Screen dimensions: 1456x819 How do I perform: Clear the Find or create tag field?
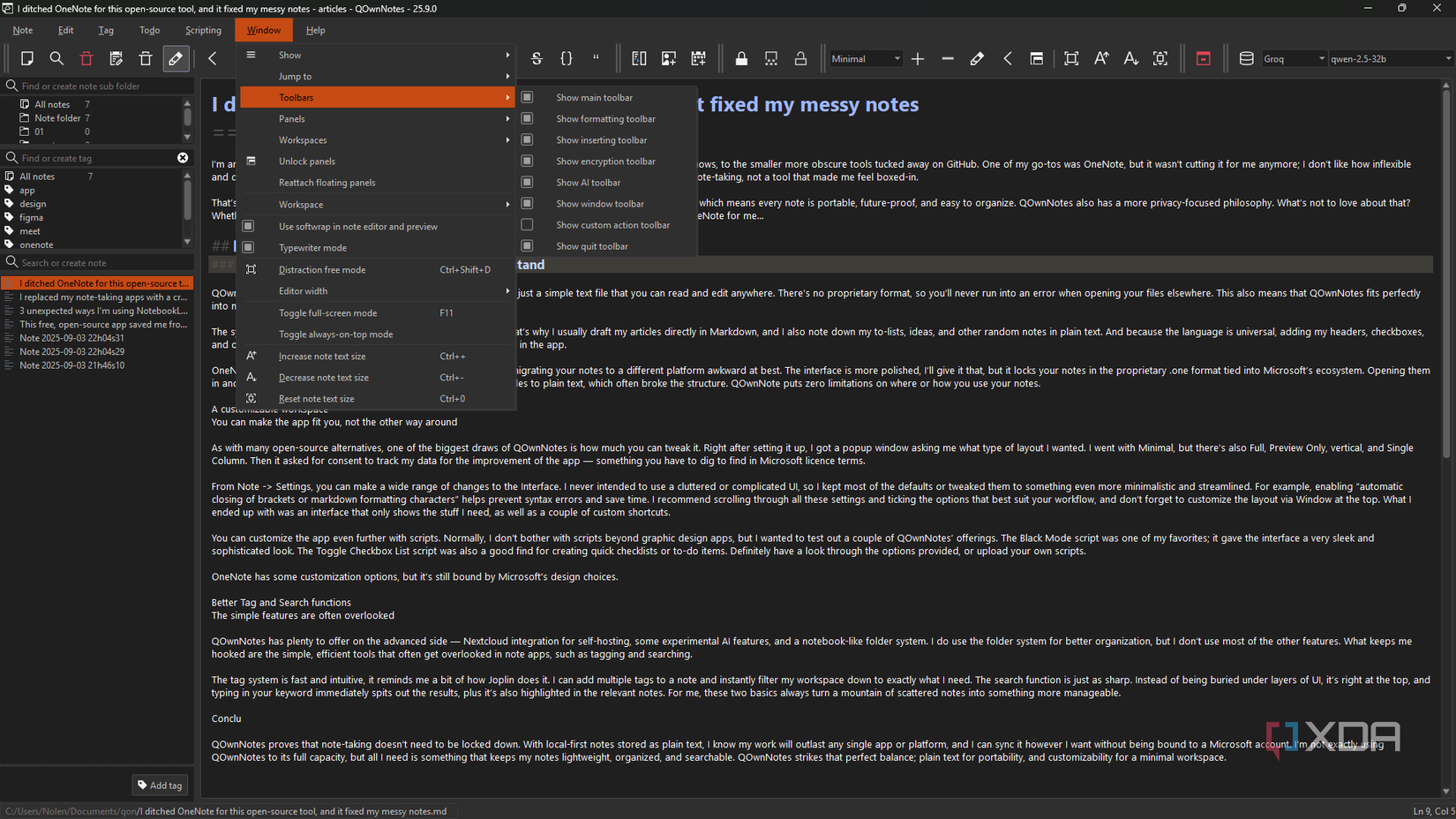(183, 158)
